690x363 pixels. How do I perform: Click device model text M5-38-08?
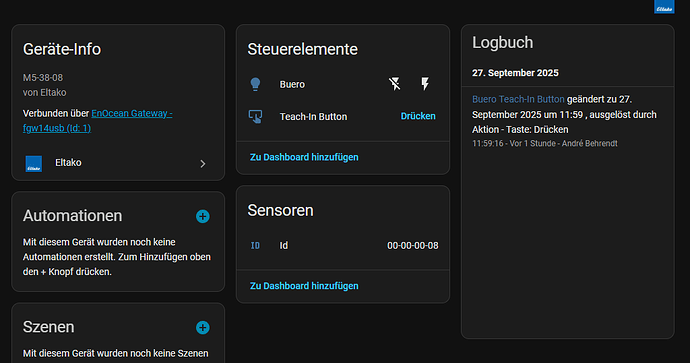coord(43,77)
